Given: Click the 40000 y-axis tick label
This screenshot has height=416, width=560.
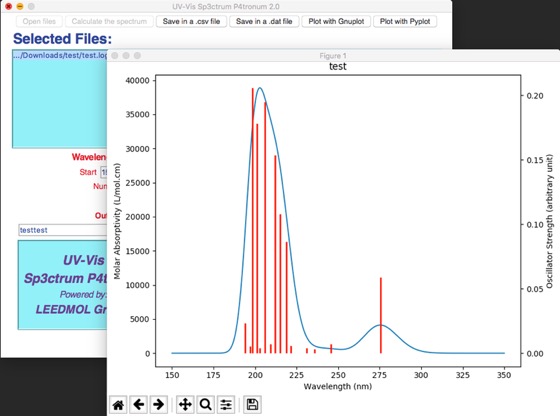Looking at the screenshot, I should [138, 81].
